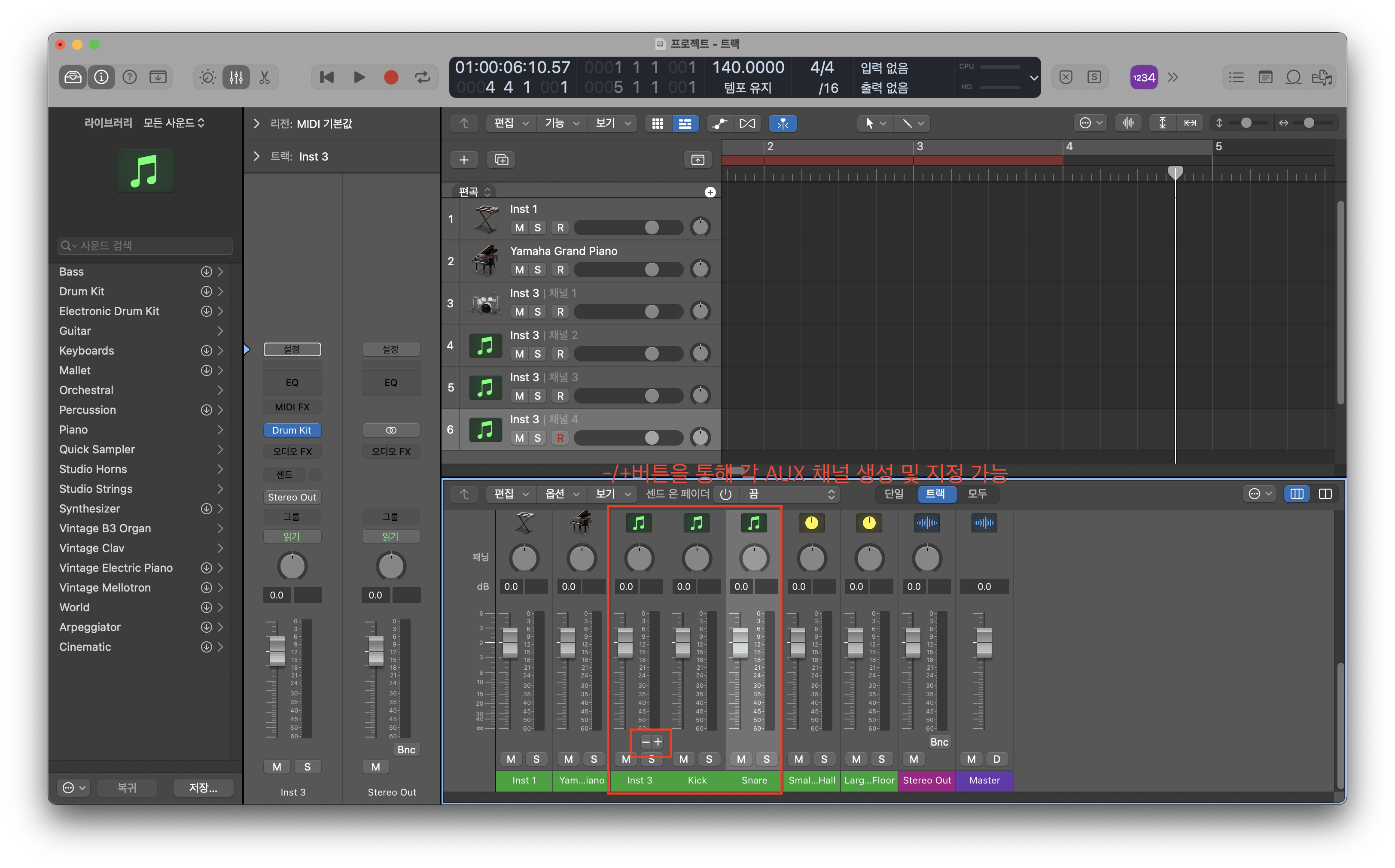Click the Scissors editors icon
This screenshot has height=868, width=1395.
click(x=265, y=78)
